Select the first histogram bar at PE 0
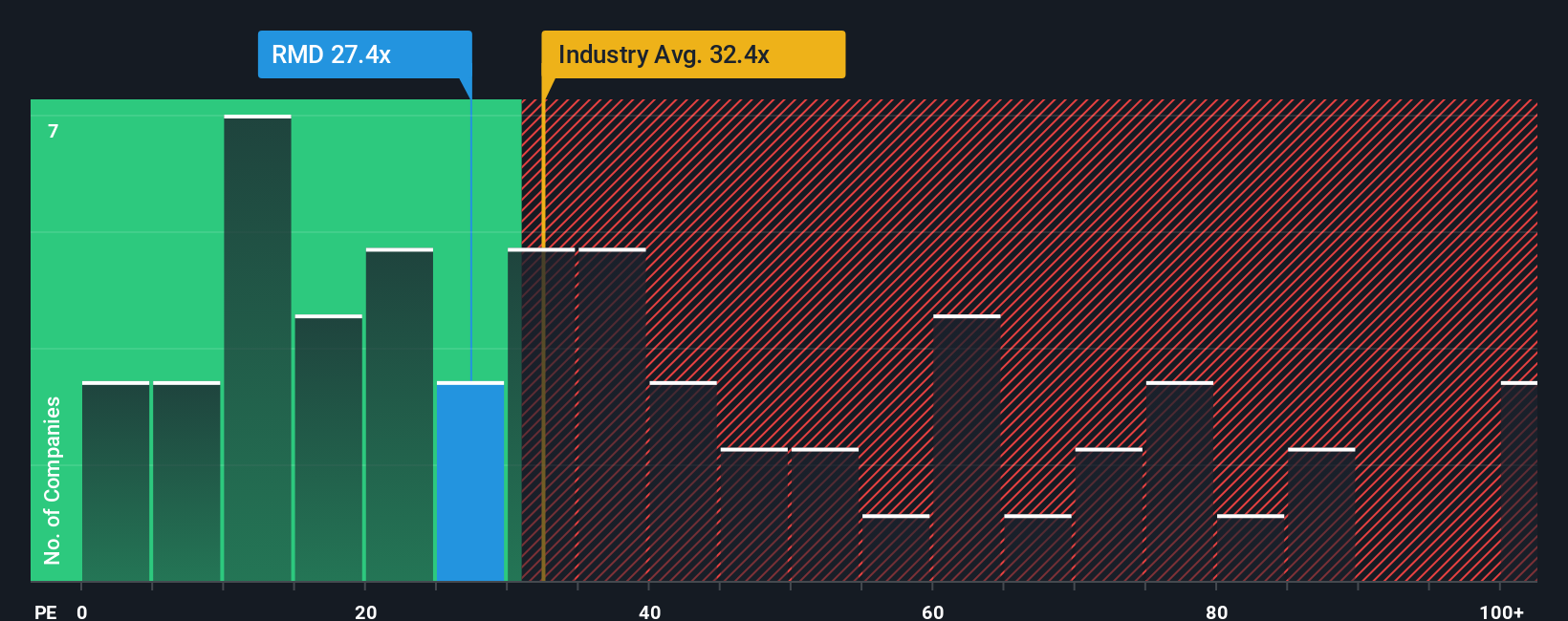Image resolution: width=1568 pixels, height=621 pixels. (x=116, y=482)
